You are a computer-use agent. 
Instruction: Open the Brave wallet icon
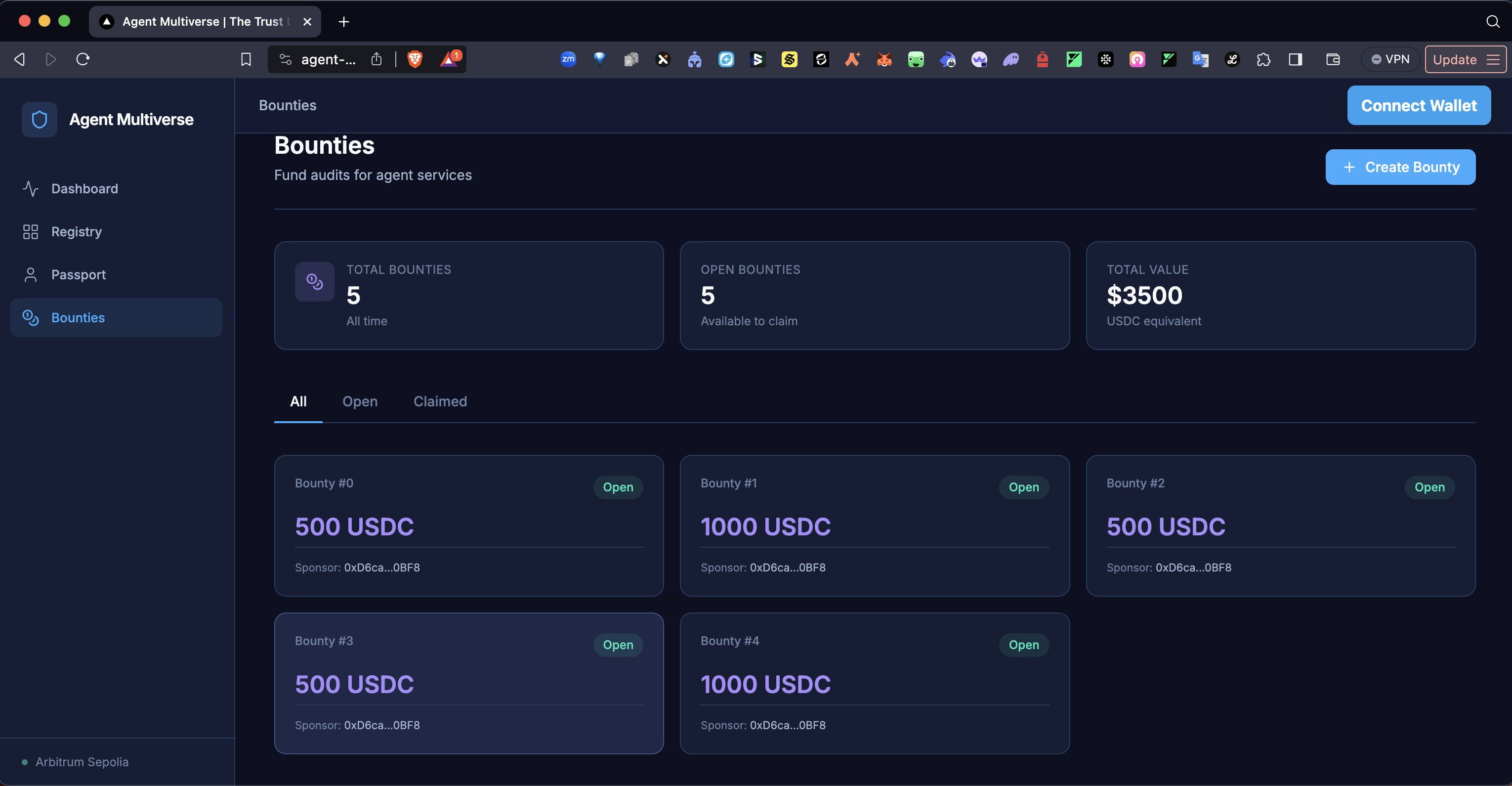click(1333, 59)
